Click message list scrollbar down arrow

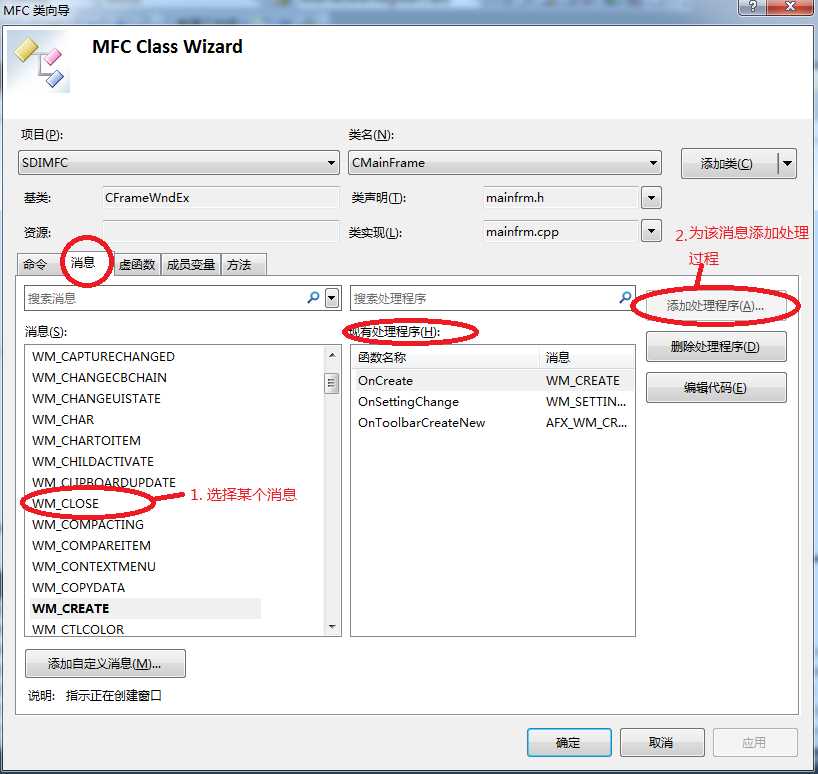pos(332,626)
